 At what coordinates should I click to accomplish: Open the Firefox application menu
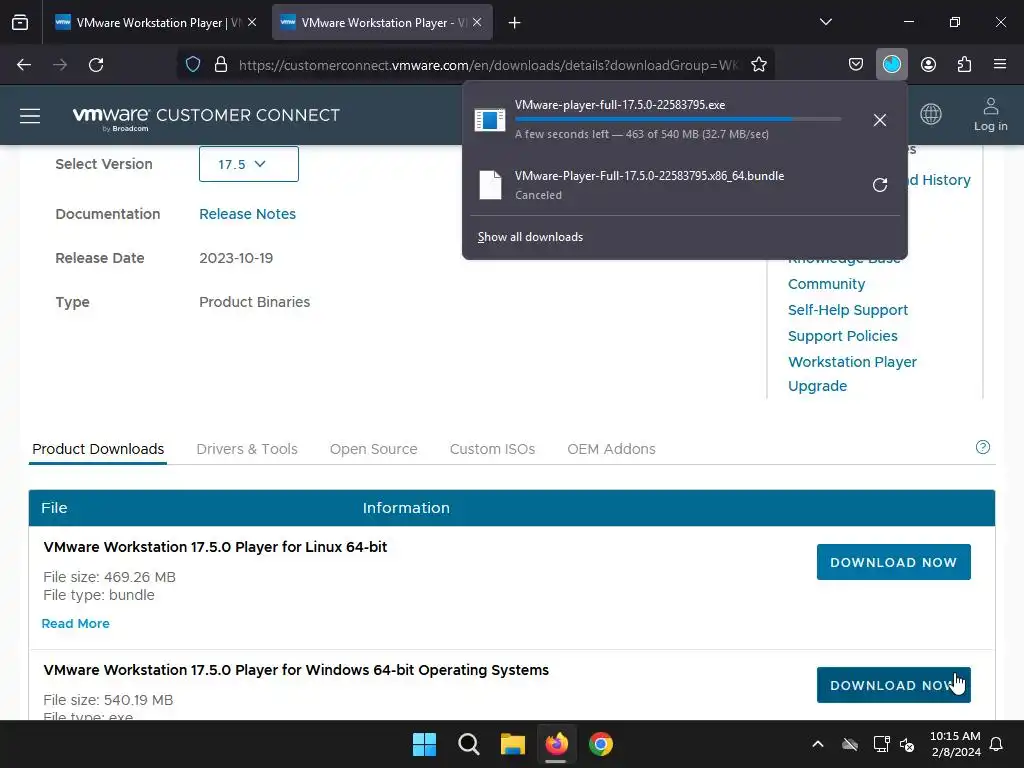click(x=1000, y=65)
